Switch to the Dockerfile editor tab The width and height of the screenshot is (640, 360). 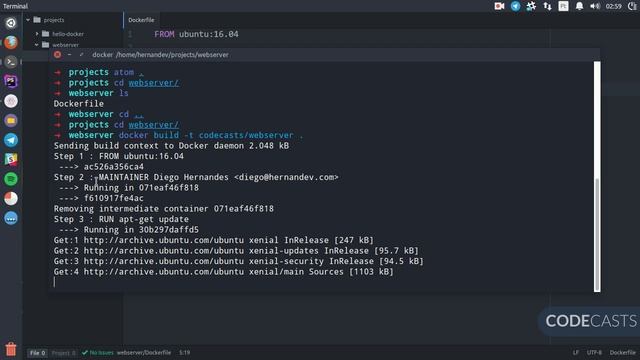pos(141,20)
